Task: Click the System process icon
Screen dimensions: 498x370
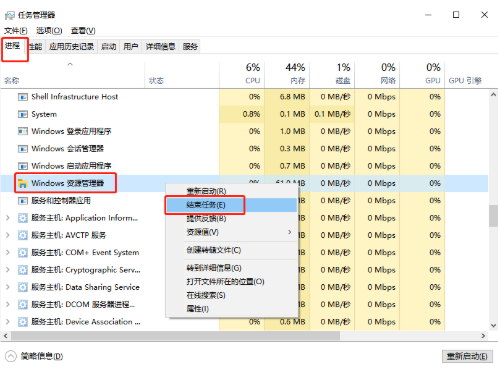Action: tap(22, 114)
